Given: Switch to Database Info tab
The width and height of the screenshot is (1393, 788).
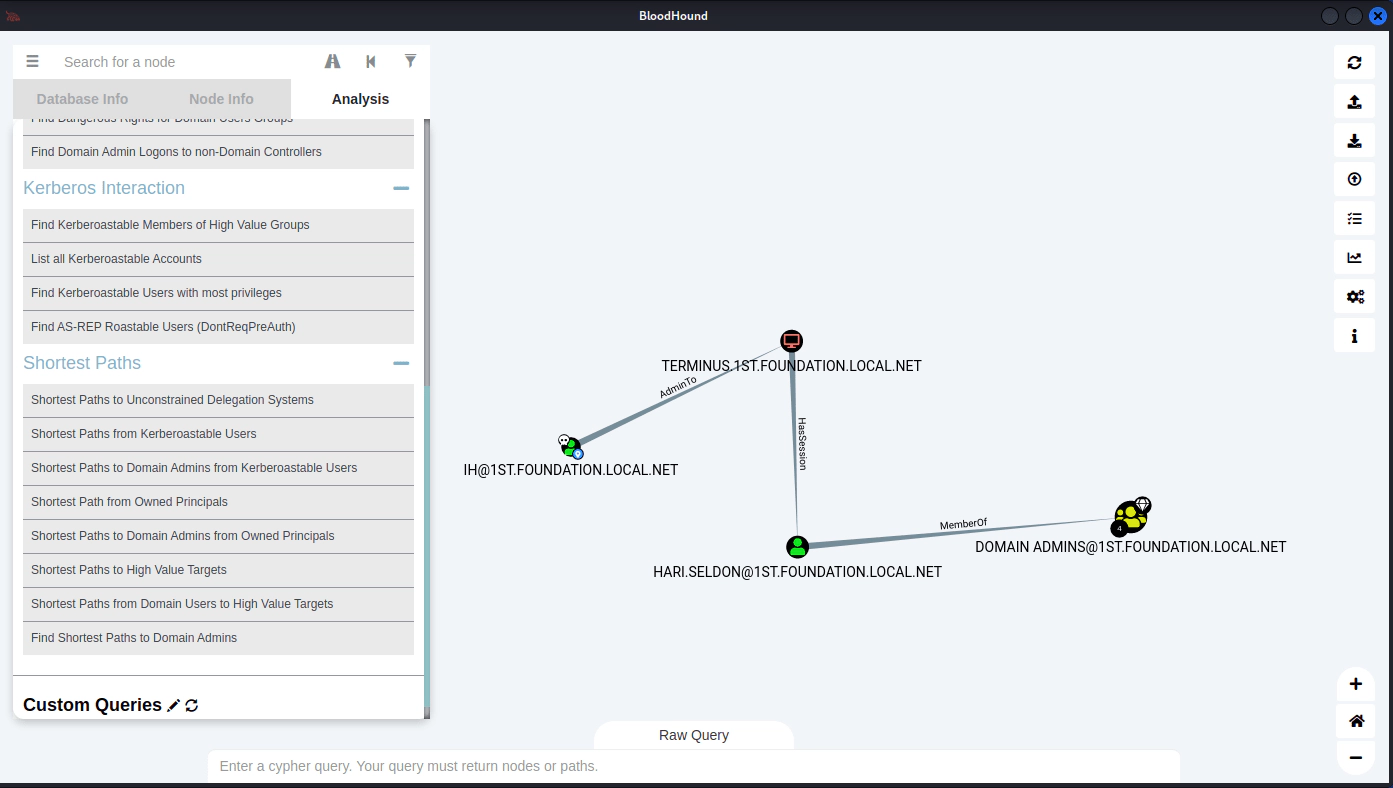Looking at the screenshot, I should (x=82, y=99).
